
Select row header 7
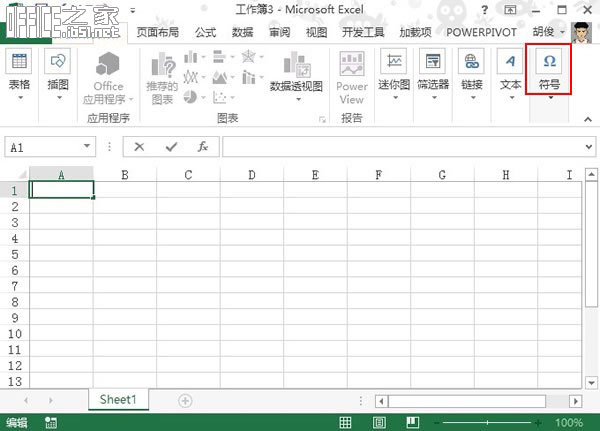click(x=15, y=286)
